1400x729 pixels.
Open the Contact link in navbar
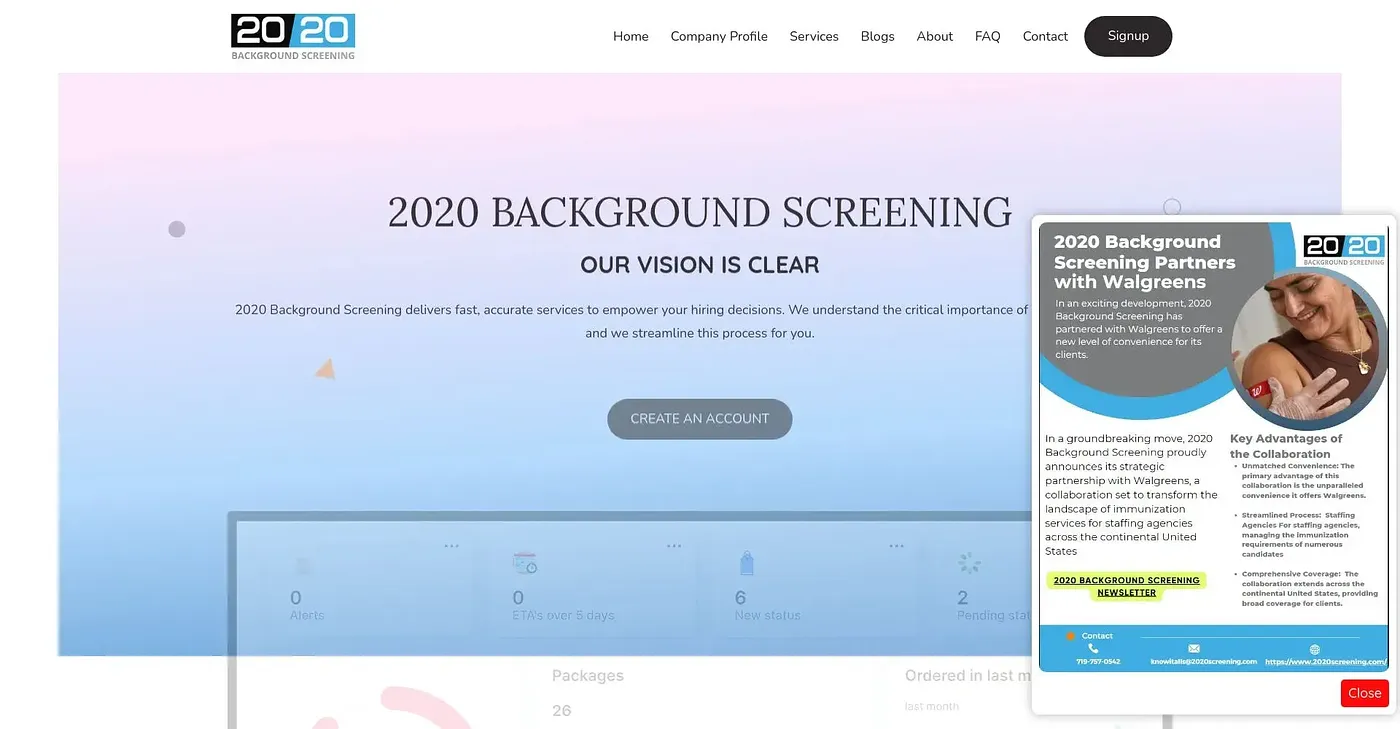pos(1045,36)
